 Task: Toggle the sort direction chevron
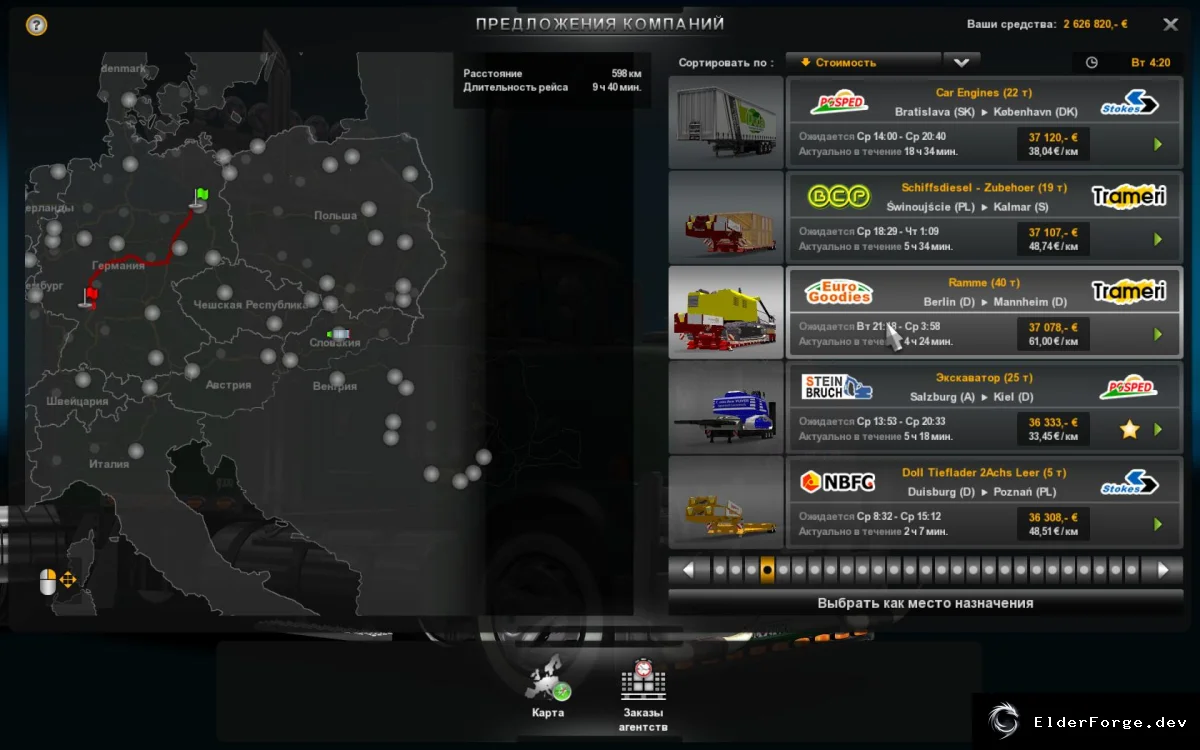961,62
